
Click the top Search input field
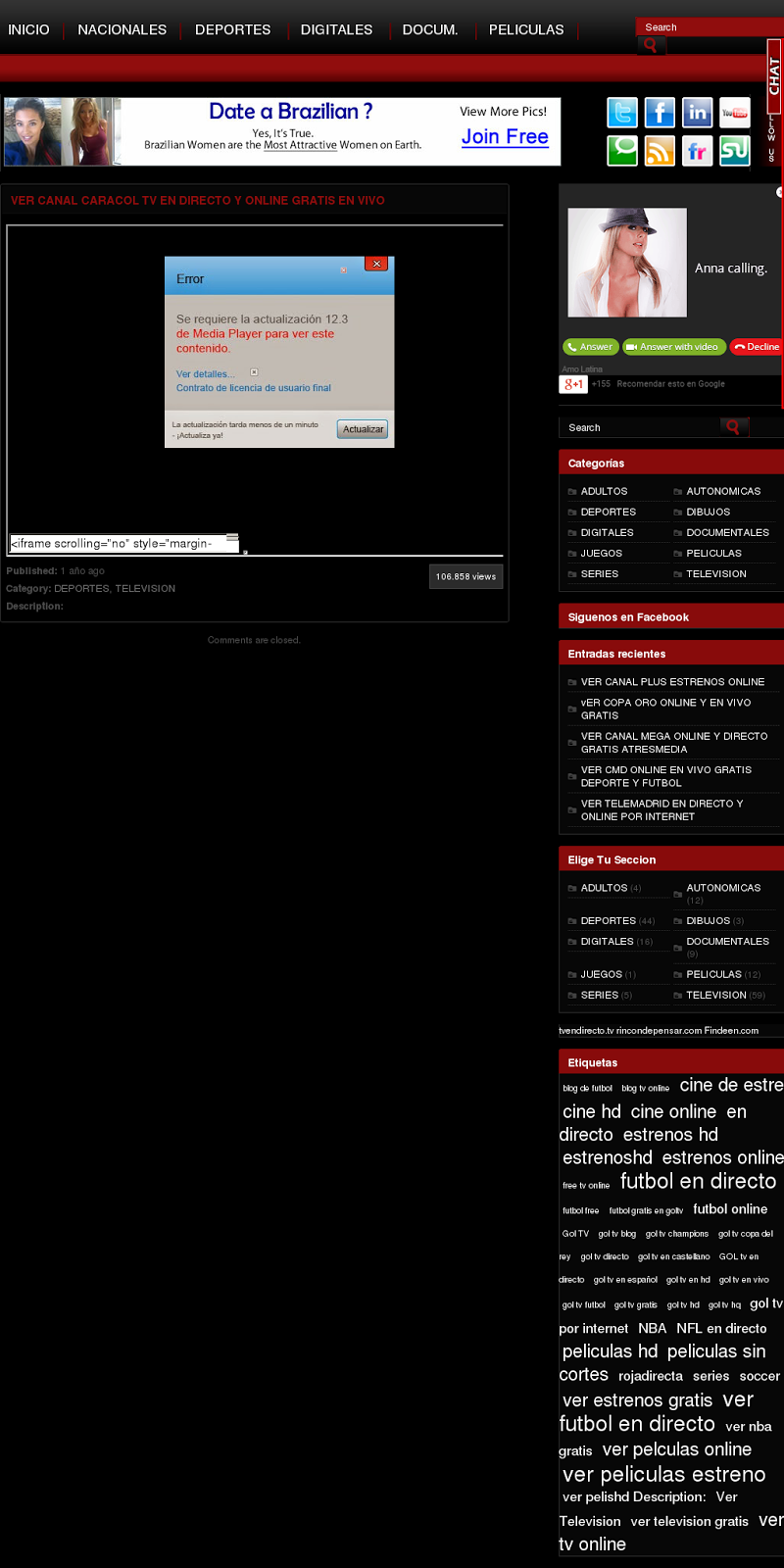pyautogui.click(x=710, y=26)
